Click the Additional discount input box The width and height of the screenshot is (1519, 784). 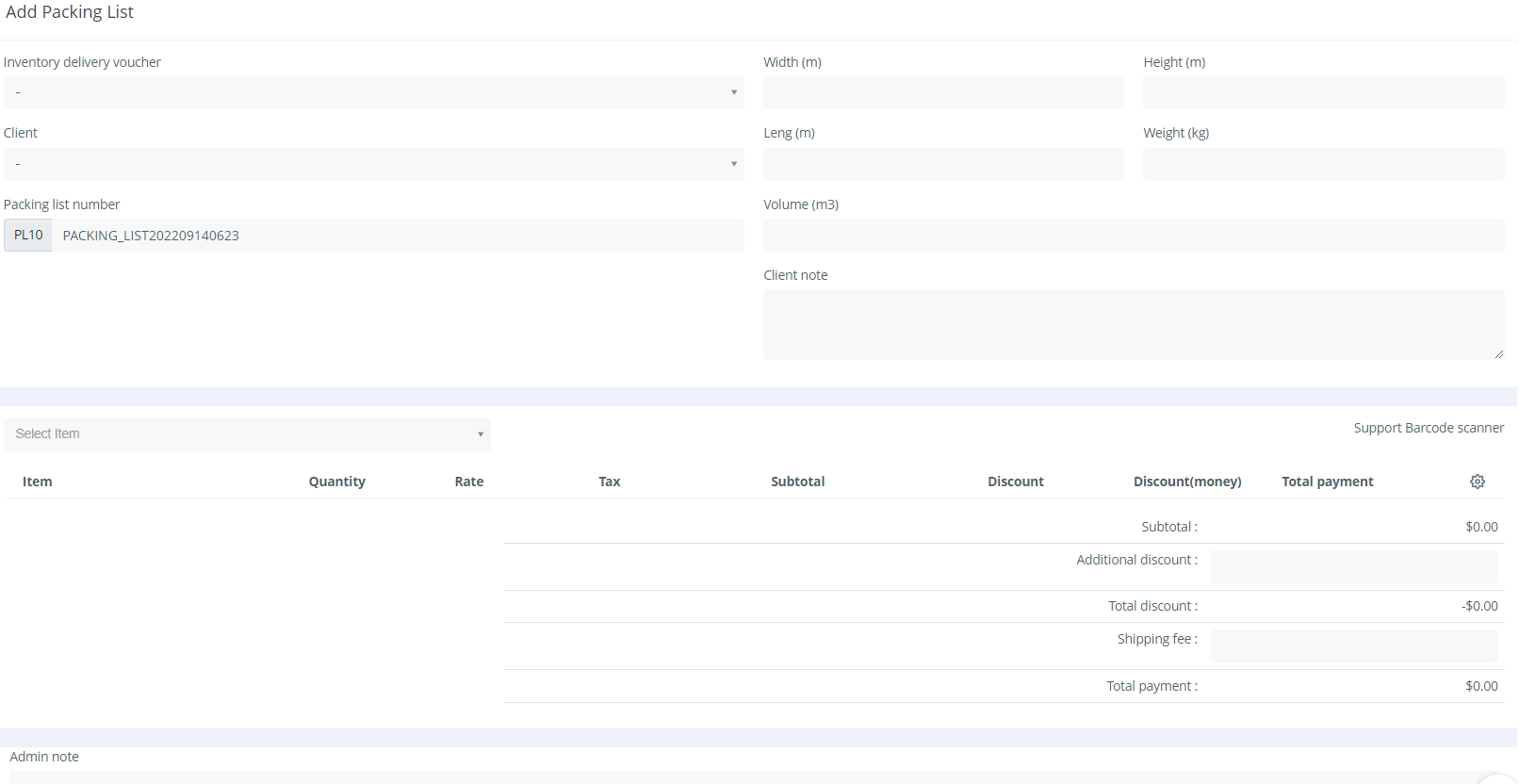point(1354,566)
